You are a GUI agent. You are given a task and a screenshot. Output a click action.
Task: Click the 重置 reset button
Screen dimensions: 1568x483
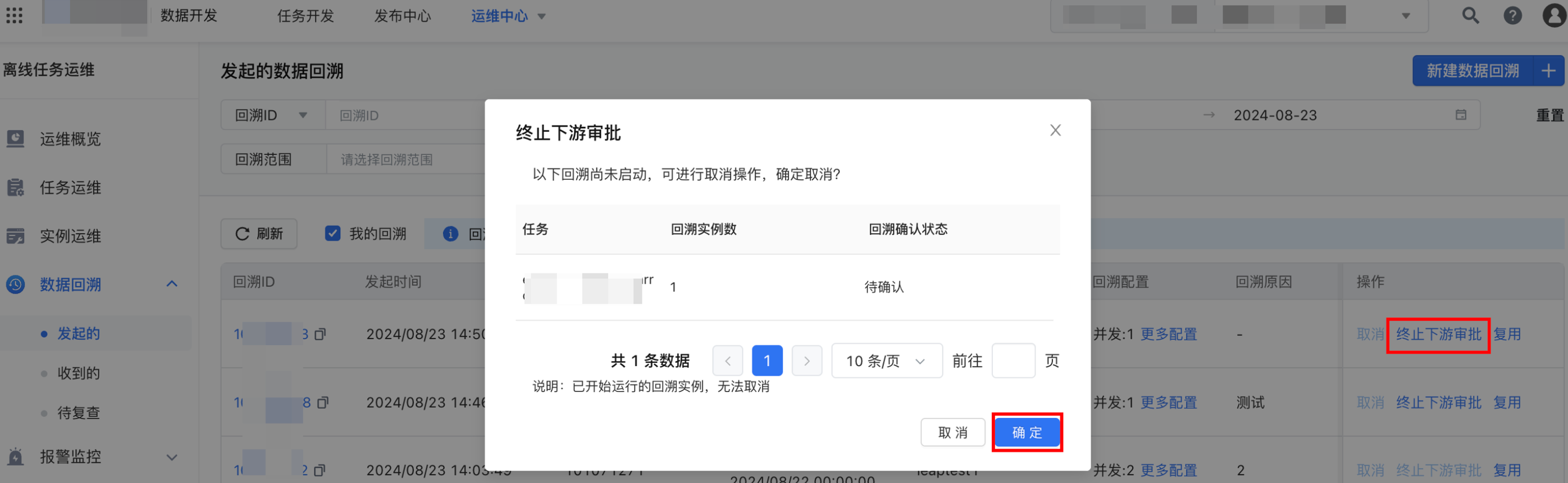[x=1549, y=115]
